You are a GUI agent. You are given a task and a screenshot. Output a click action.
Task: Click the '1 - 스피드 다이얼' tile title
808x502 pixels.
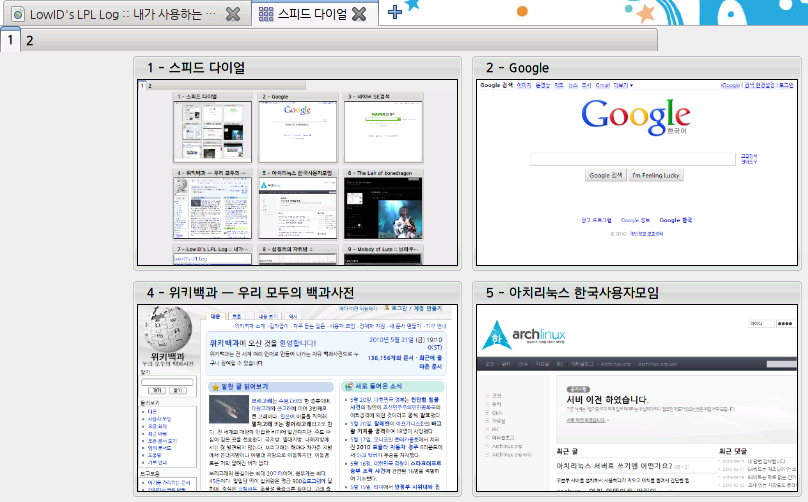(196, 68)
